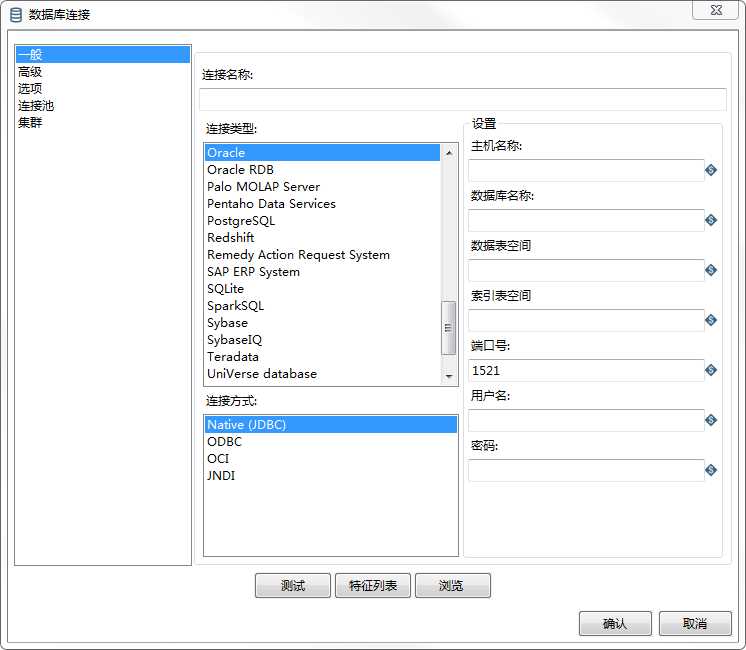746x650 pixels.
Task: Cancel the dialog with 取消
Action: pyautogui.click(x=695, y=623)
